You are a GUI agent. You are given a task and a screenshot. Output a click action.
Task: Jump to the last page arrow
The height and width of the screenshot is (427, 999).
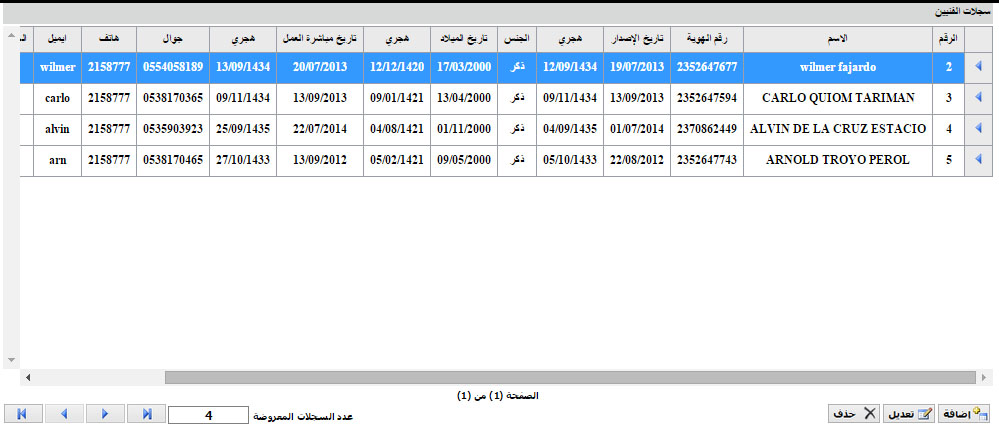click(x=146, y=414)
